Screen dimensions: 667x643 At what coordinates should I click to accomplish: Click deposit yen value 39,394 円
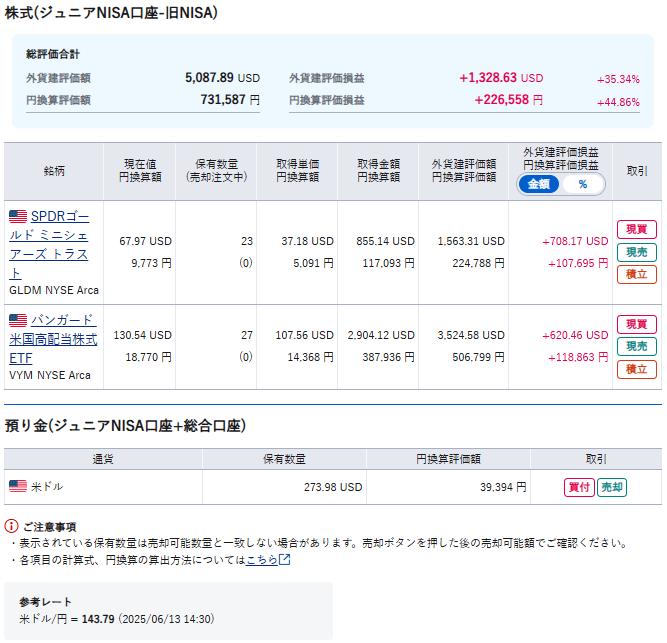click(x=503, y=487)
